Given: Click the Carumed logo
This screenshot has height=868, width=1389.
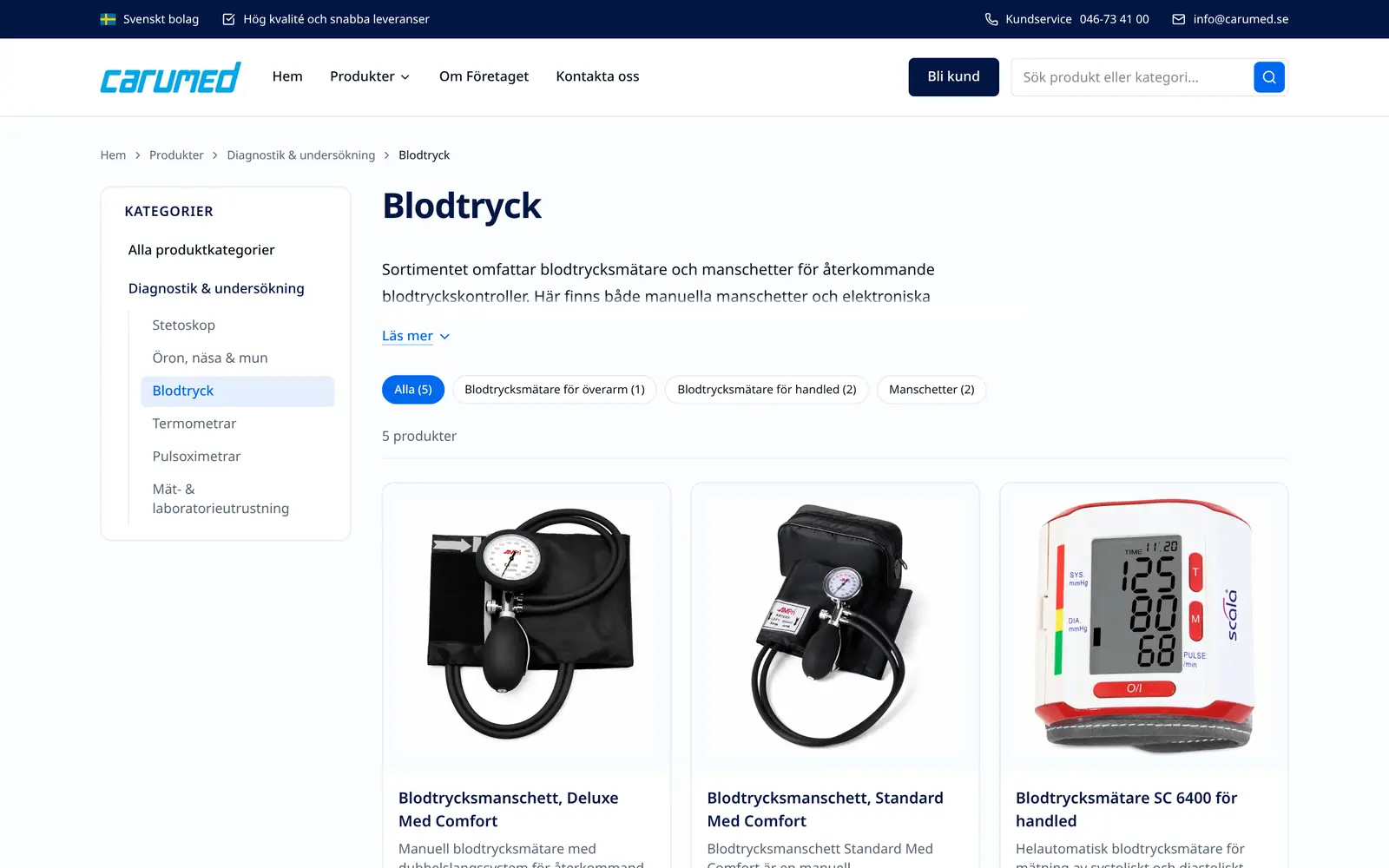Looking at the screenshot, I should click(x=170, y=77).
